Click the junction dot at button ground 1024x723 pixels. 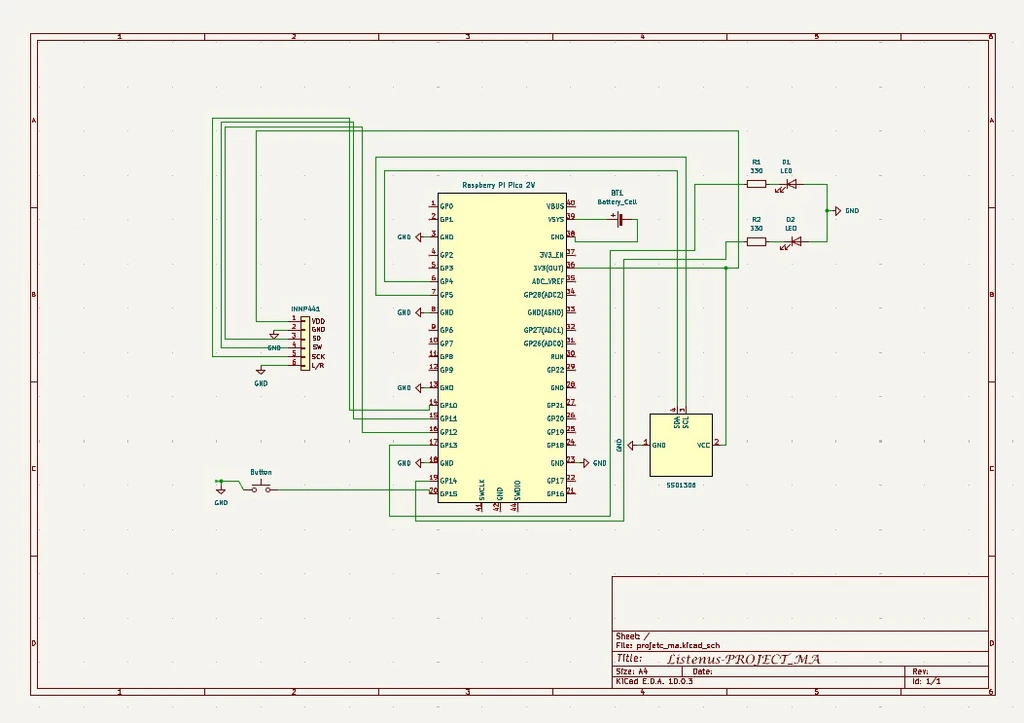coord(221,481)
